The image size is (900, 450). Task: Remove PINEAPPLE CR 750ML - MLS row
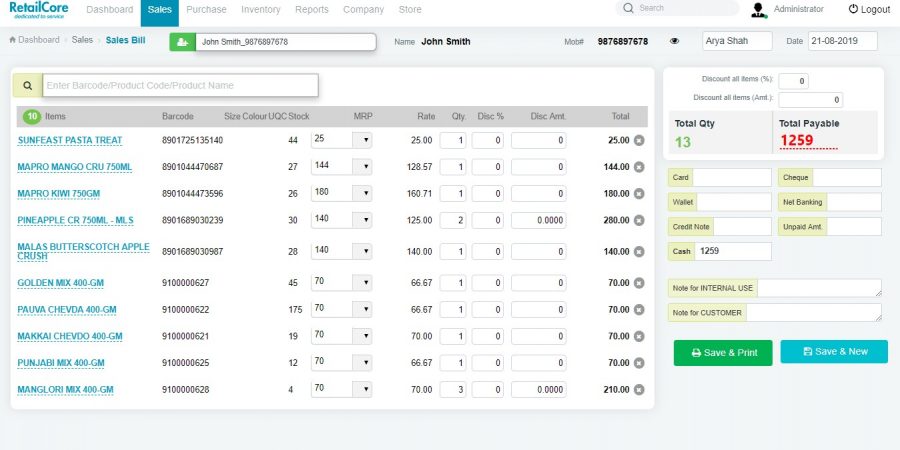(x=639, y=220)
